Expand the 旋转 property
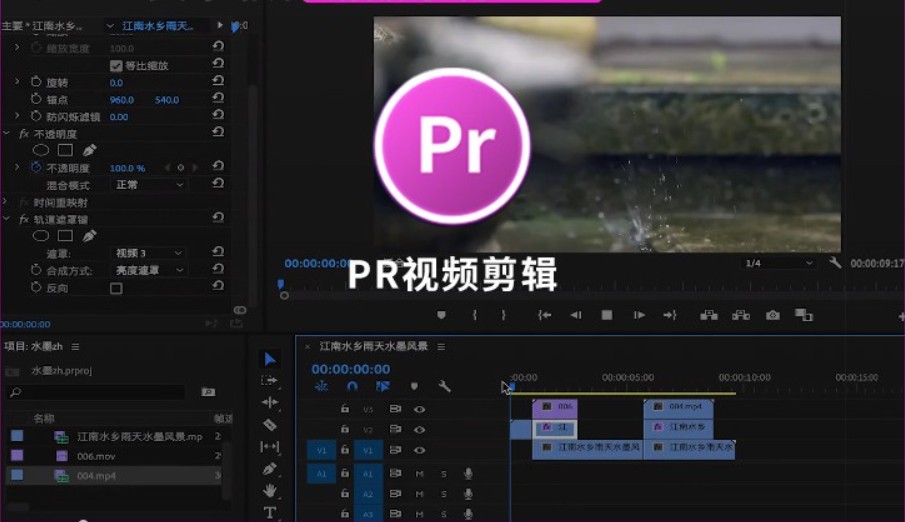Screen dimensions: 905x522 point(17,82)
